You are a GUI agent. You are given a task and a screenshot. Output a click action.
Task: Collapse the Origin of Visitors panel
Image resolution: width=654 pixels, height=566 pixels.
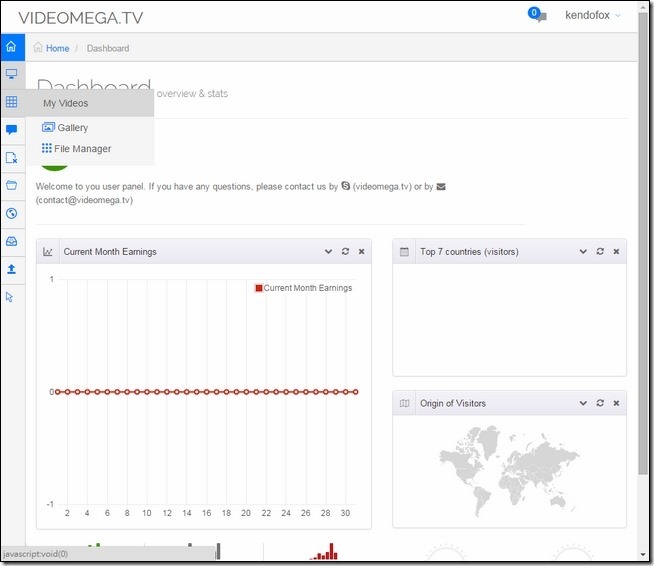(x=583, y=403)
